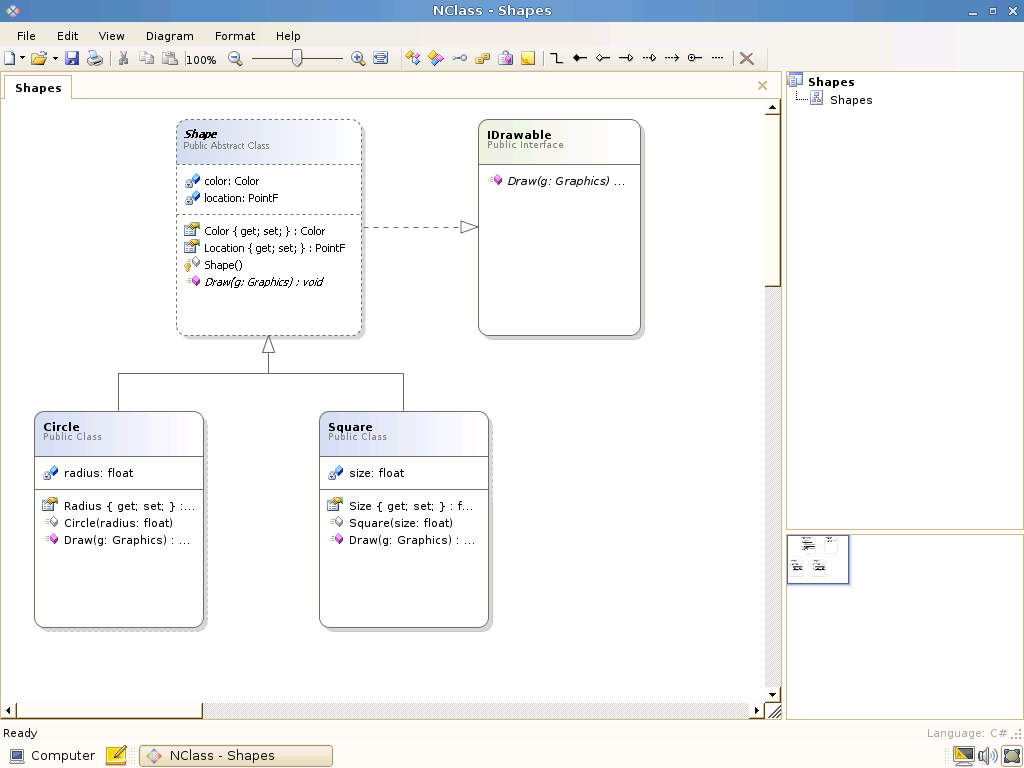Image resolution: width=1024 pixels, height=768 pixels.
Task: Select the Aggregation hollow-diamond tool
Action: (x=603, y=58)
